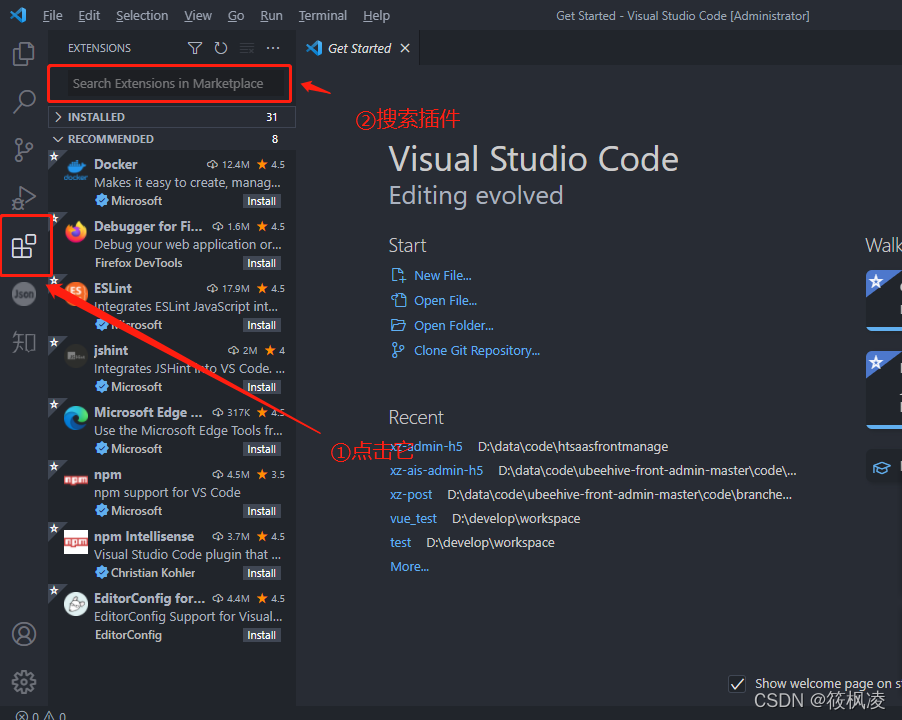Screen dimensions: 902x720
Task: Select the Extensions icon in the activity bar
Action: (x=23, y=246)
